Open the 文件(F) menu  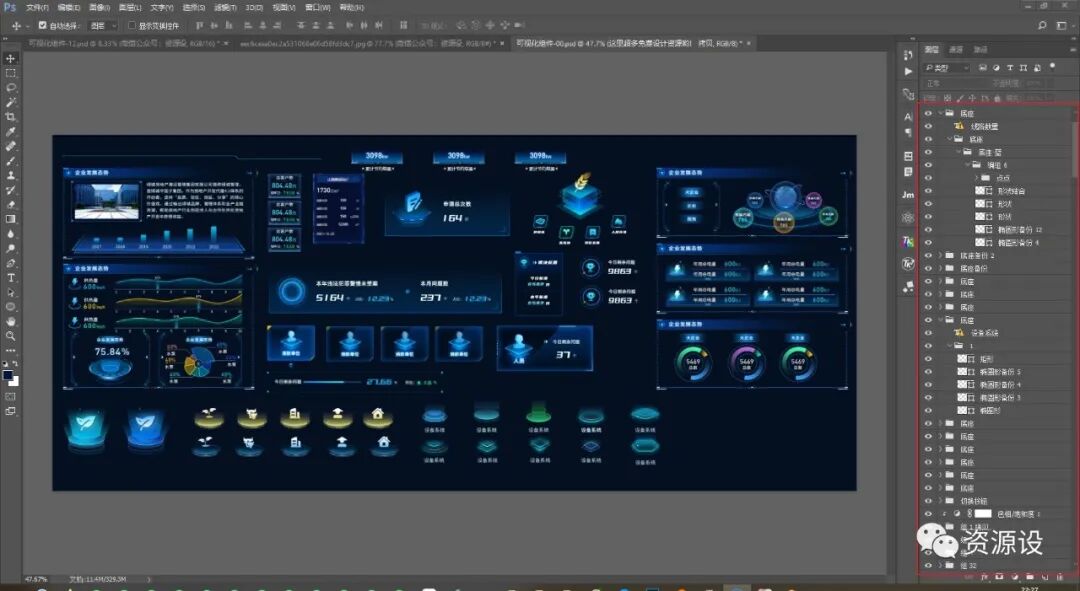37,8
